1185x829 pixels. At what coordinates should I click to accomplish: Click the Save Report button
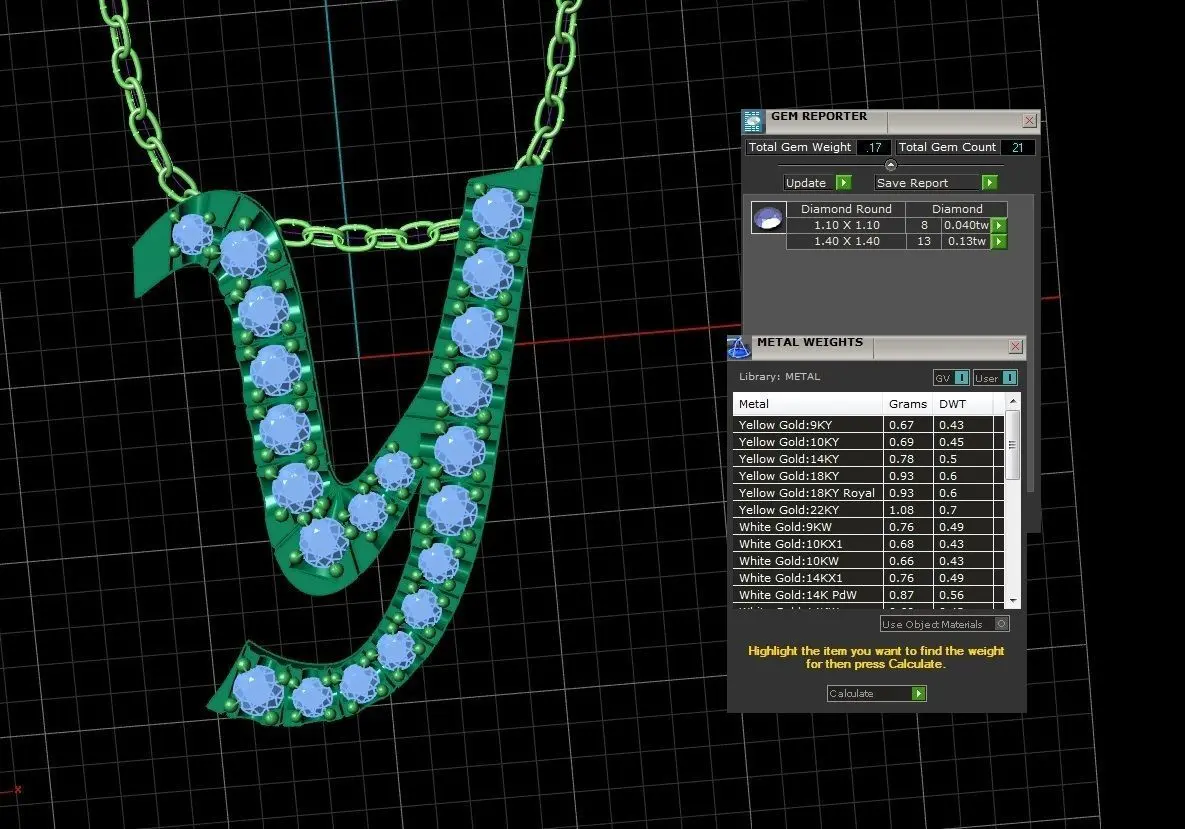(936, 183)
